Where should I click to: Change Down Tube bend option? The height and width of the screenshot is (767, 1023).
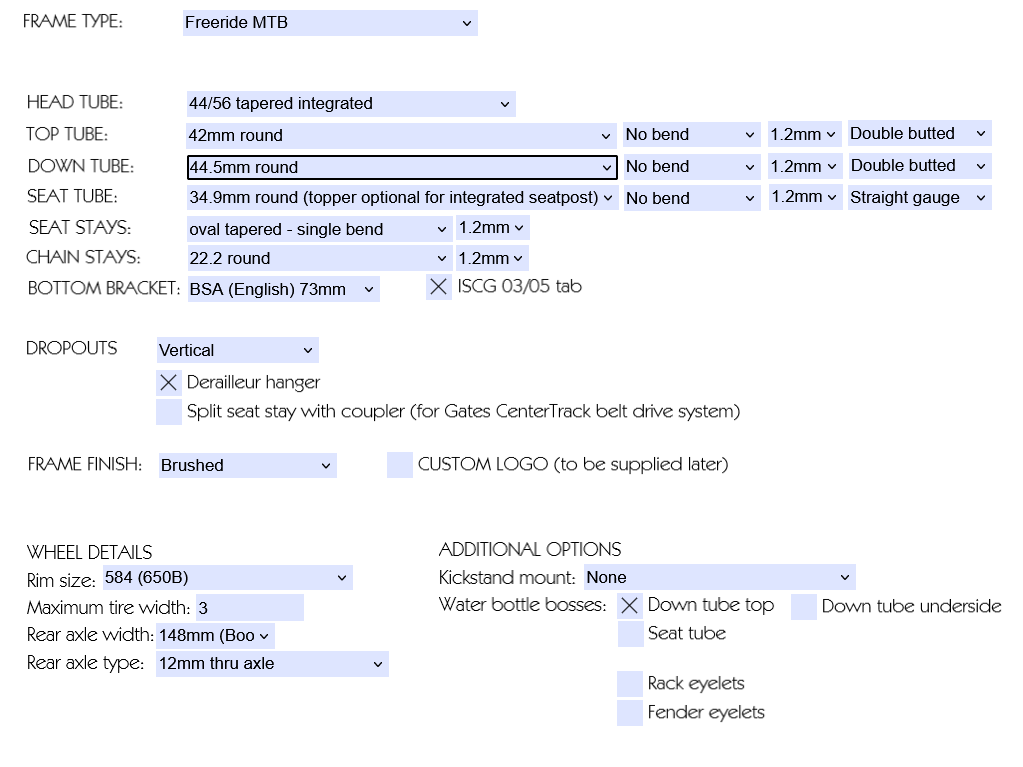click(x=691, y=167)
